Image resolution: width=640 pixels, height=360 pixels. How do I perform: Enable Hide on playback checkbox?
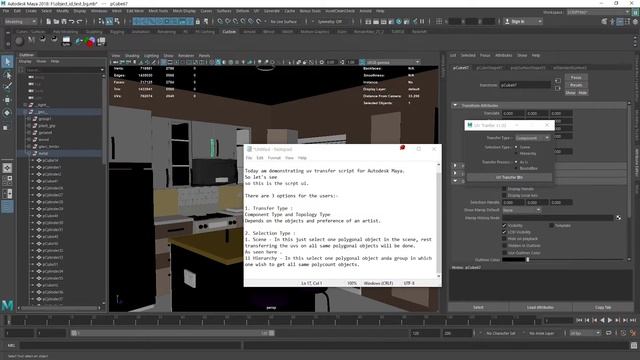(504, 239)
